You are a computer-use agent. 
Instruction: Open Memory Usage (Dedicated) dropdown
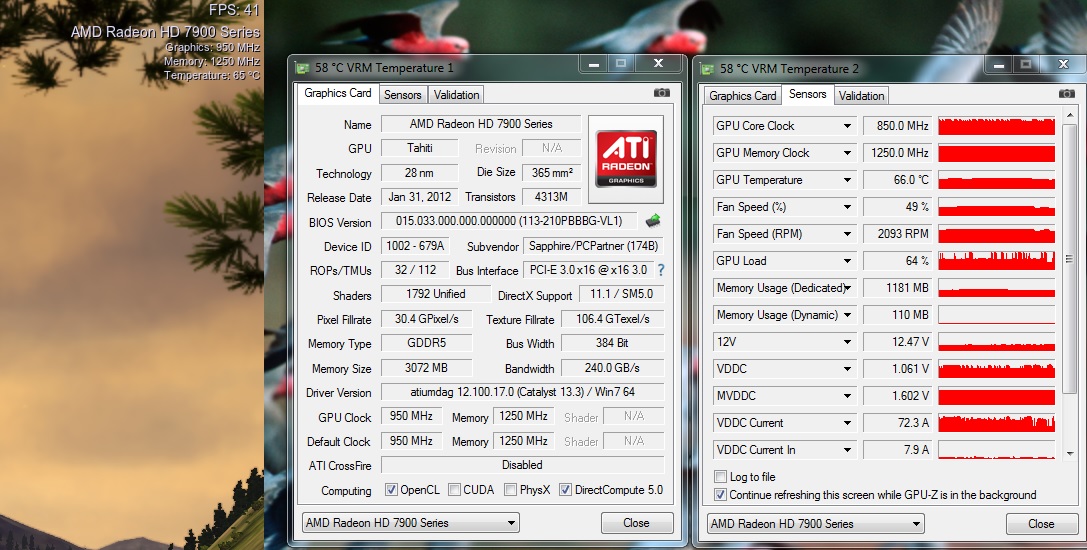847,288
